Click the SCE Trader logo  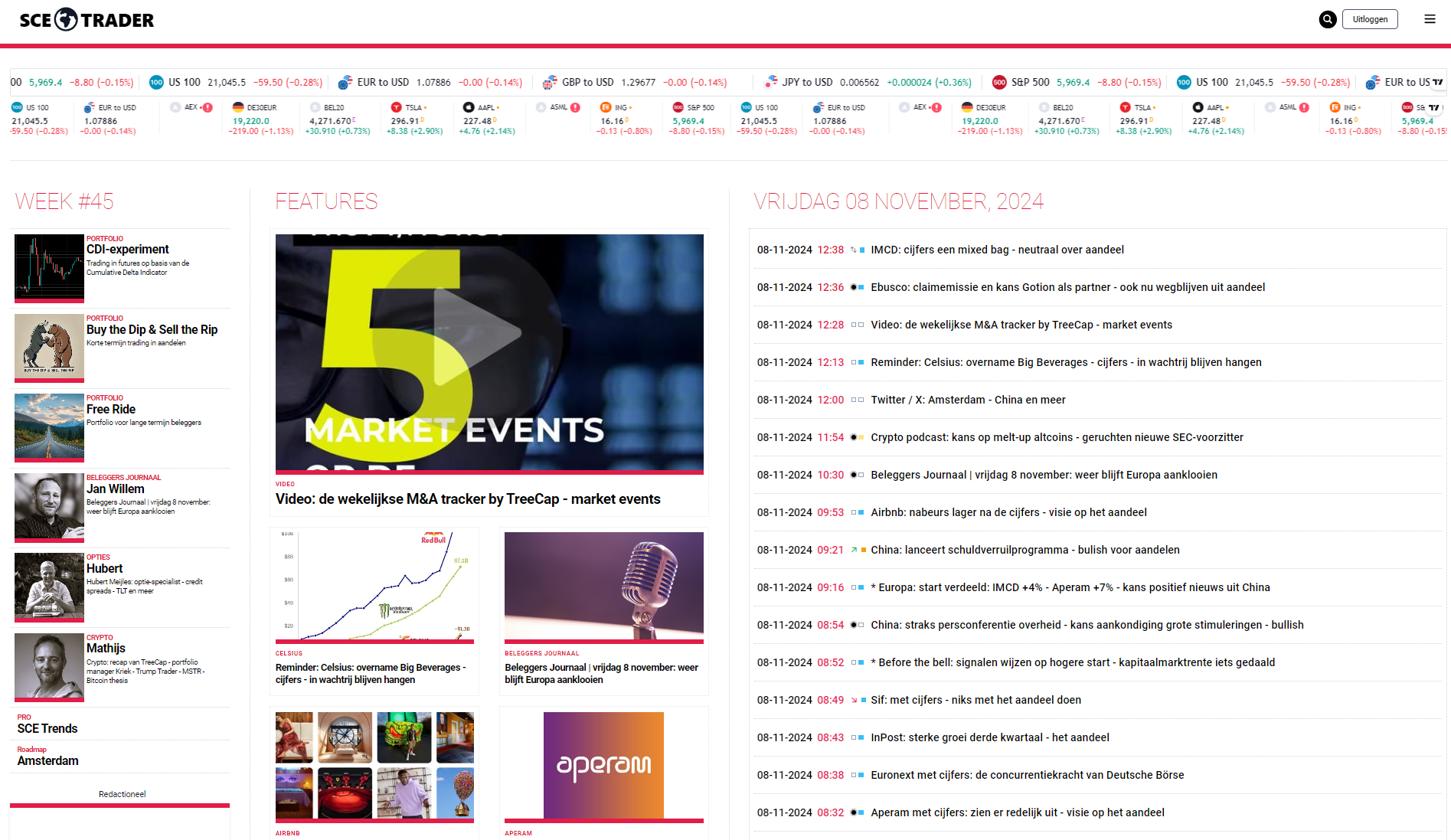pyautogui.click(x=87, y=20)
